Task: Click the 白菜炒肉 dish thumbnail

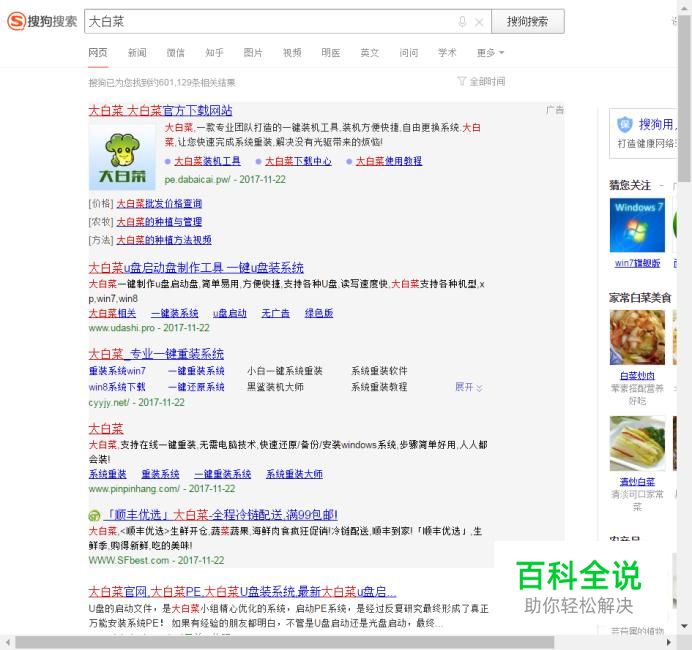Action: pyautogui.click(x=637, y=338)
